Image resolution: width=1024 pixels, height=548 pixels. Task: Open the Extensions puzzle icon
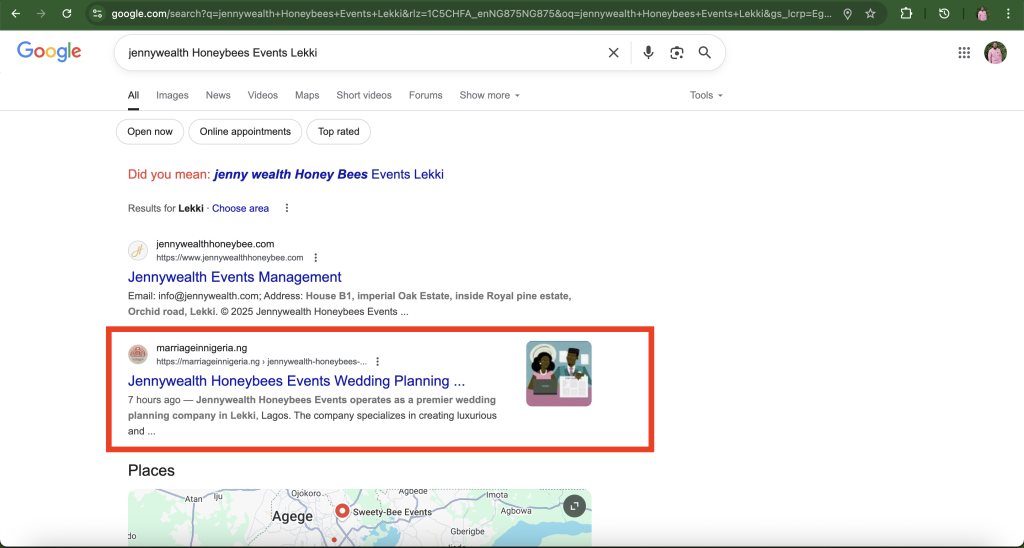click(906, 14)
